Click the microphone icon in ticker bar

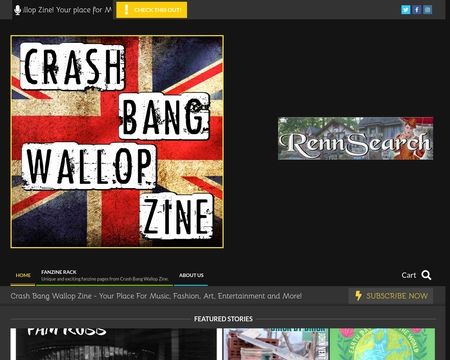[18, 10]
